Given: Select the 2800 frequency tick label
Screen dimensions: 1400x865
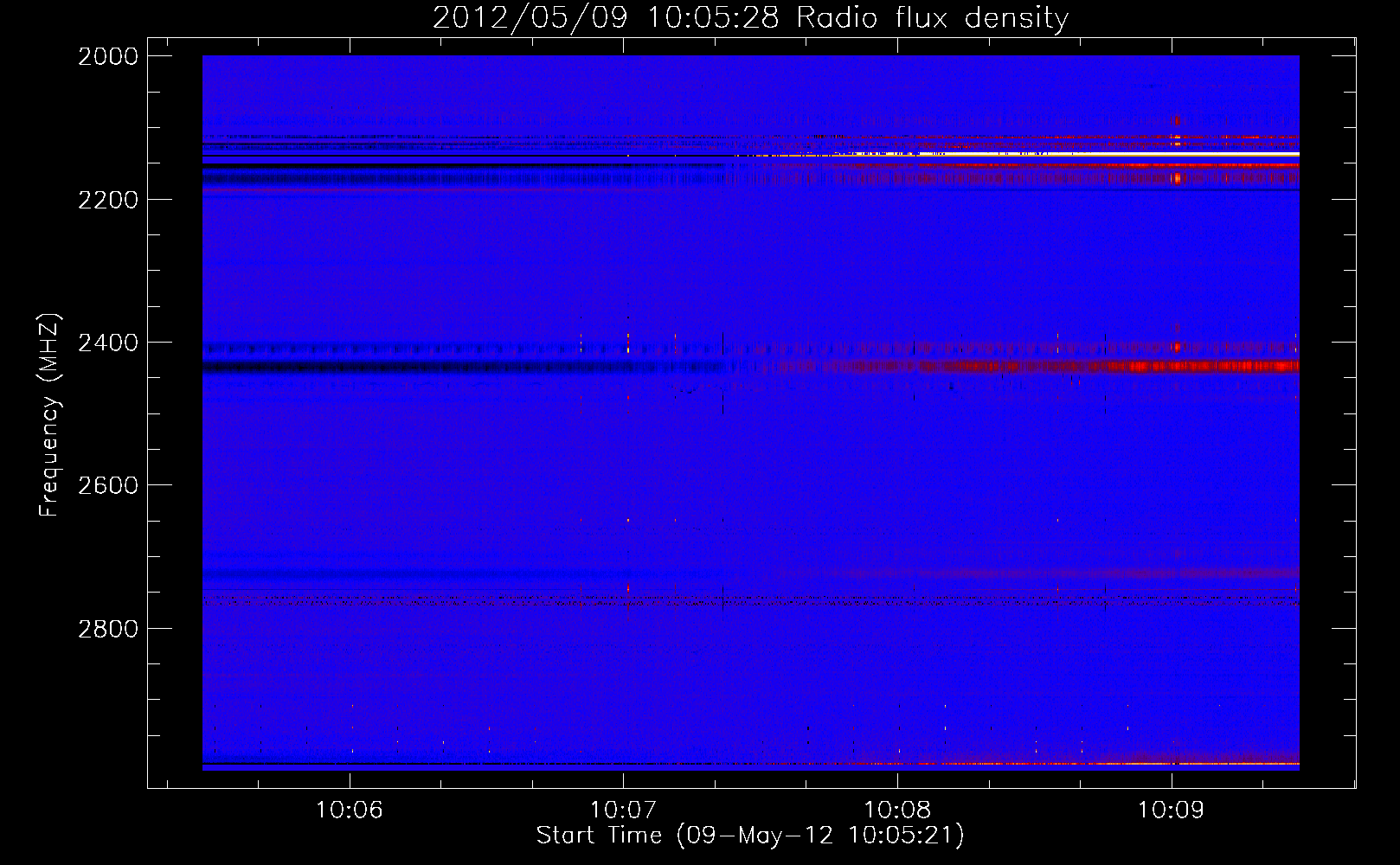Looking at the screenshot, I should (x=108, y=629).
